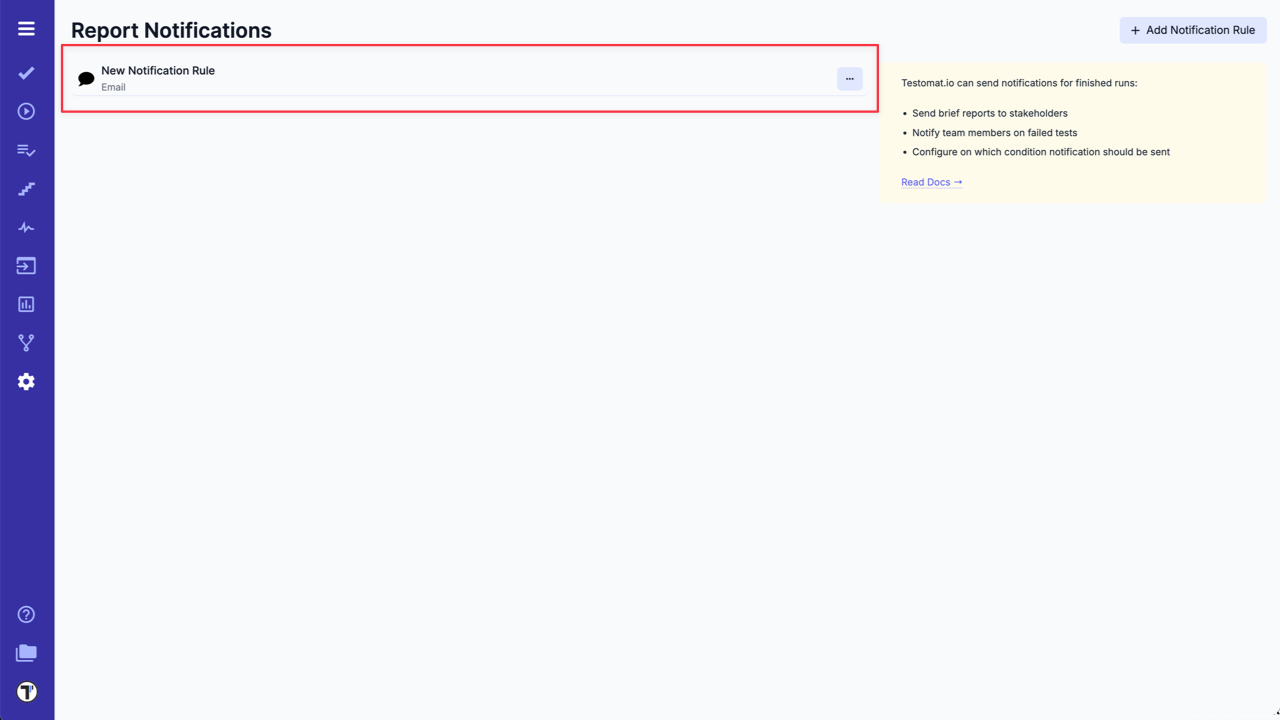The width and height of the screenshot is (1280, 720).
Task: Open the account menu via Testomat.io avatar
Action: click(26, 691)
